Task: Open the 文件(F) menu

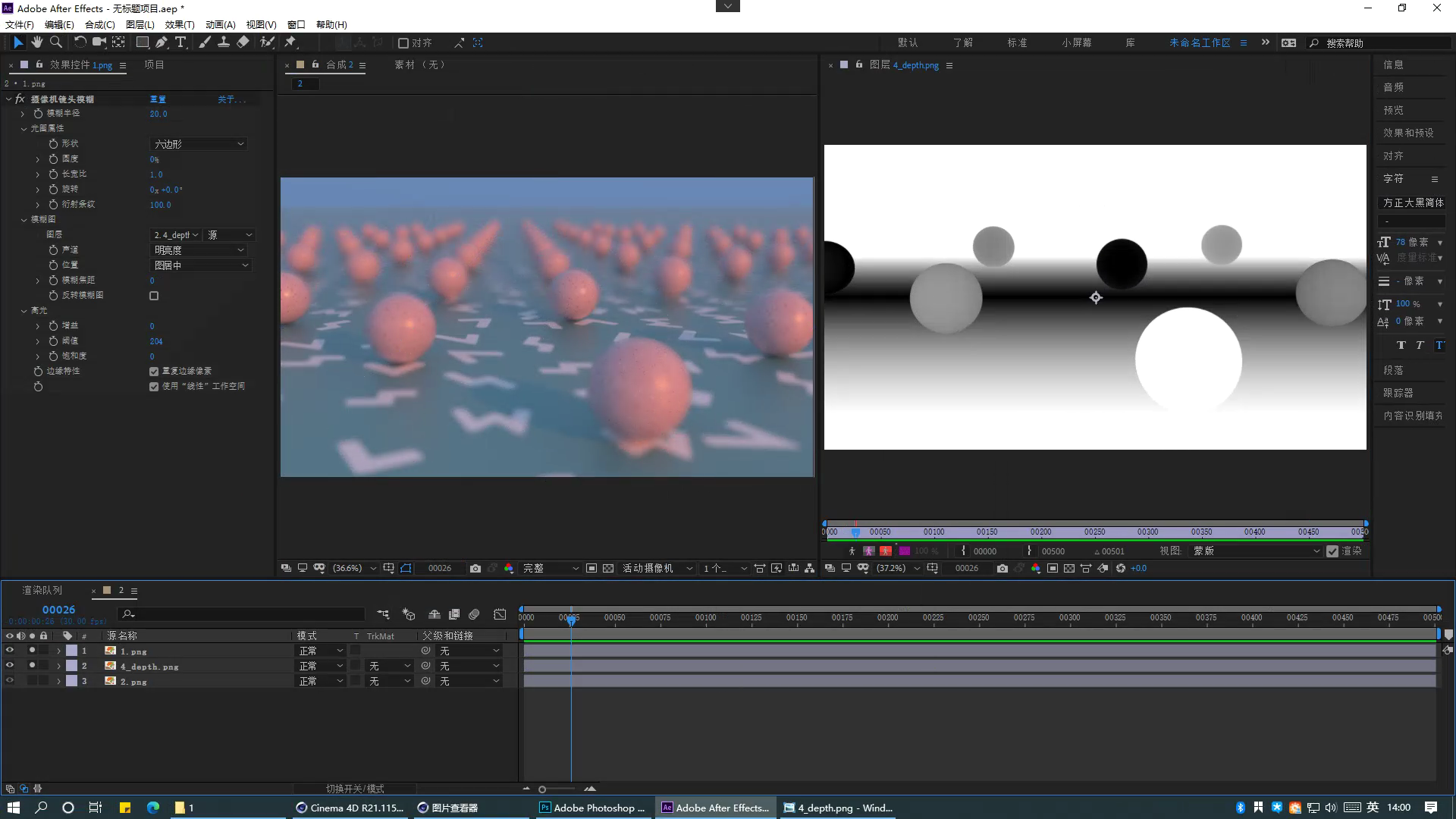Action: coord(20,24)
